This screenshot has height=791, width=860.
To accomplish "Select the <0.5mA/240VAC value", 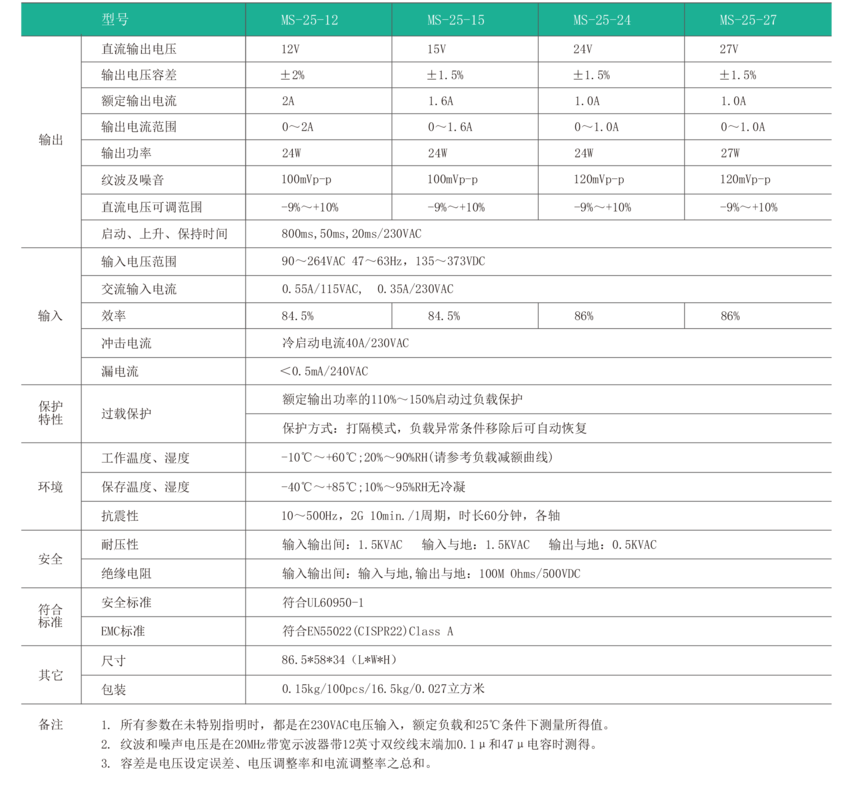I will click(x=324, y=371).
